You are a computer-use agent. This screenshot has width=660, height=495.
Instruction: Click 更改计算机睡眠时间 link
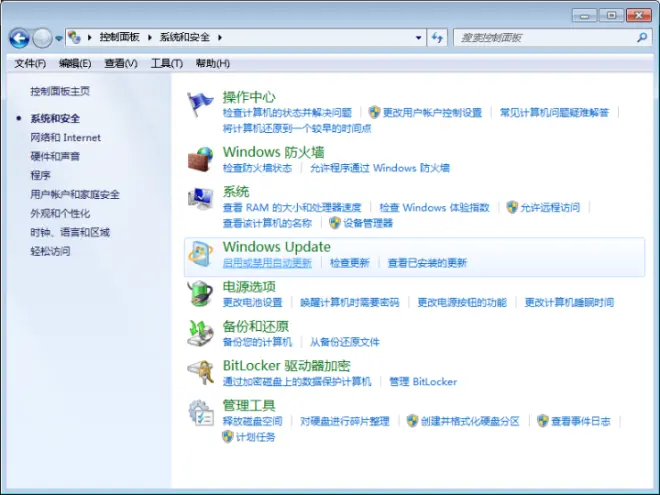569,303
